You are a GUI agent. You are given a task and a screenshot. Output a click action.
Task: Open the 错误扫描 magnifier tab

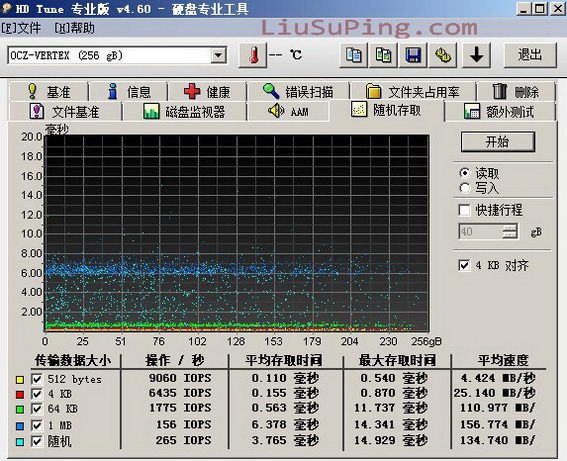coord(298,91)
